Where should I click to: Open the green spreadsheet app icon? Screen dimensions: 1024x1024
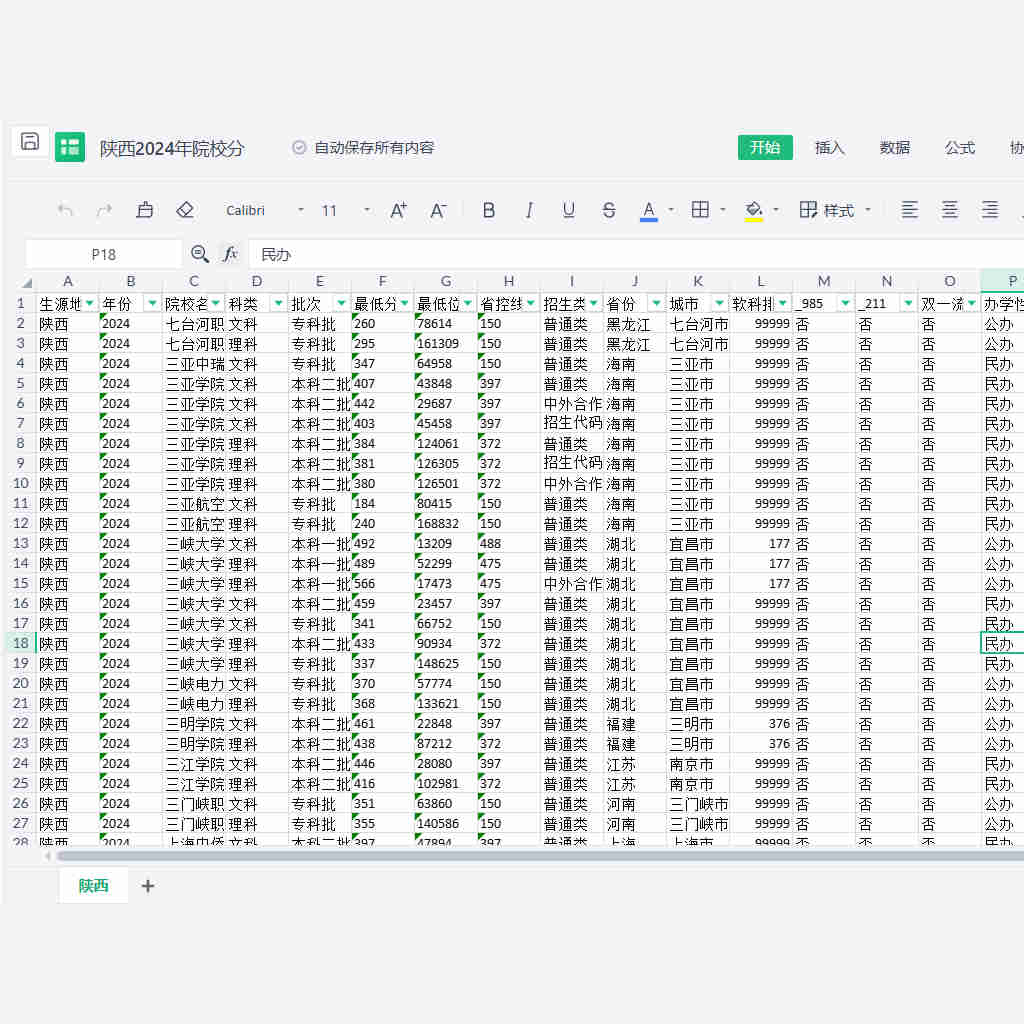[x=70, y=147]
